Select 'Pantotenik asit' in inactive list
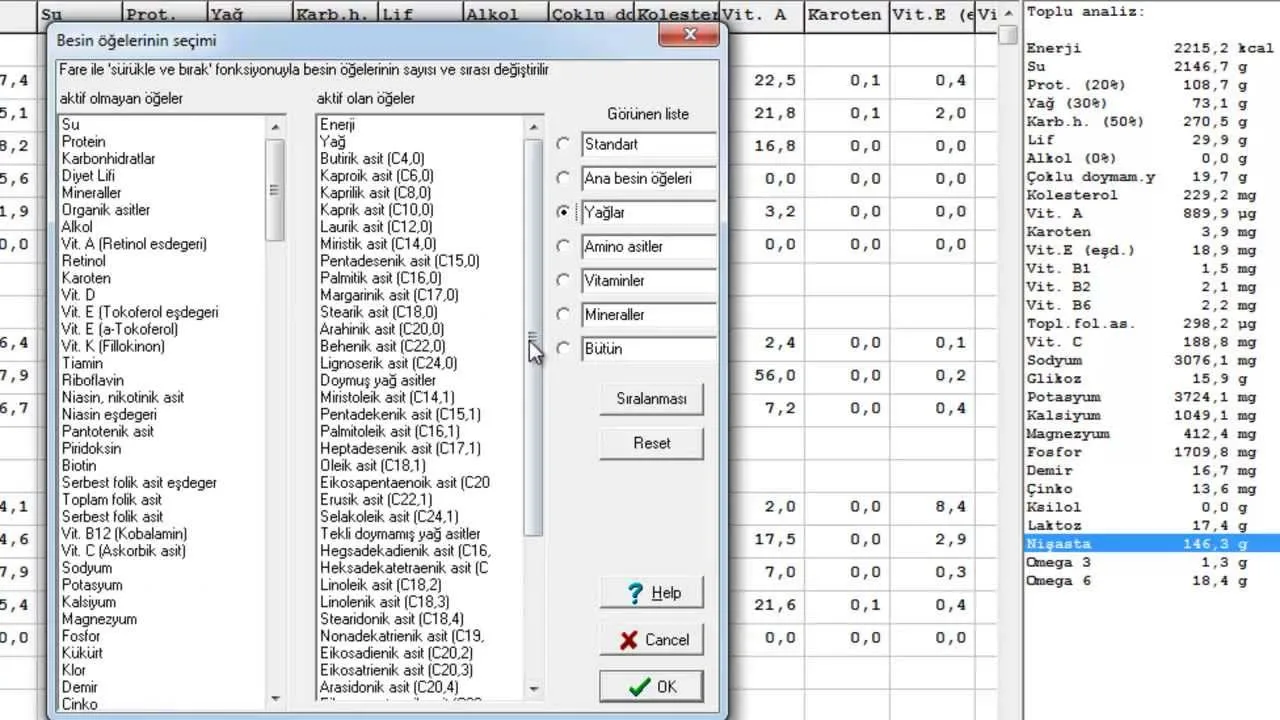This screenshot has width=1280, height=720. pos(108,431)
